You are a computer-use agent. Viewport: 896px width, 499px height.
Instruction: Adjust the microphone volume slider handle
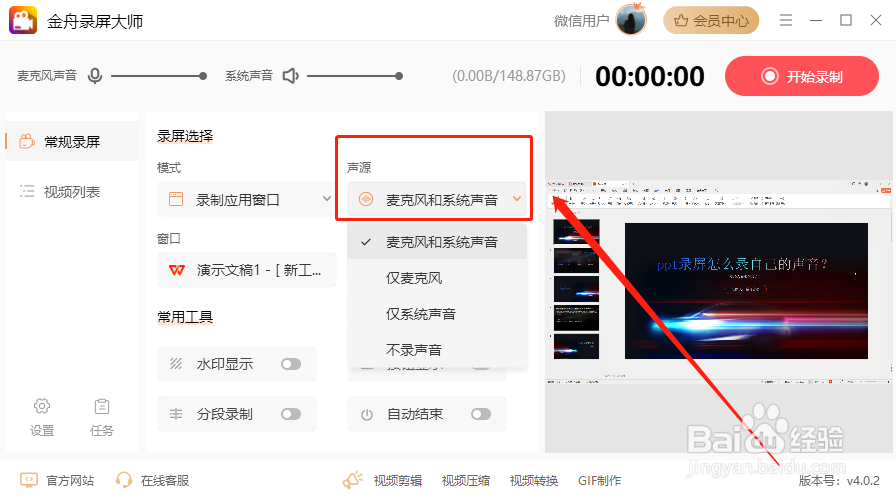click(203, 76)
